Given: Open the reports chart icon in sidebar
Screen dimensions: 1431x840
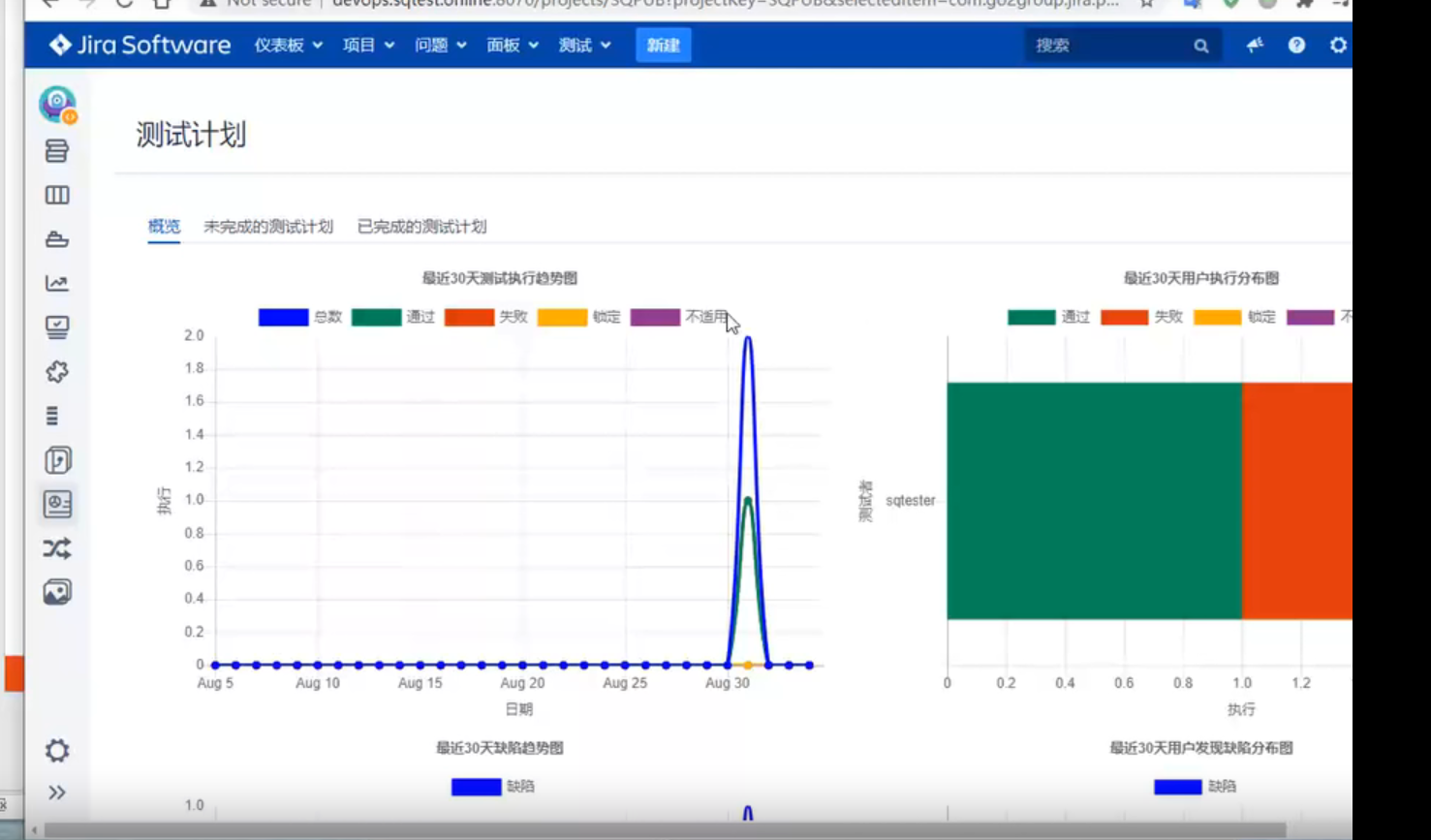Looking at the screenshot, I should tap(57, 283).
